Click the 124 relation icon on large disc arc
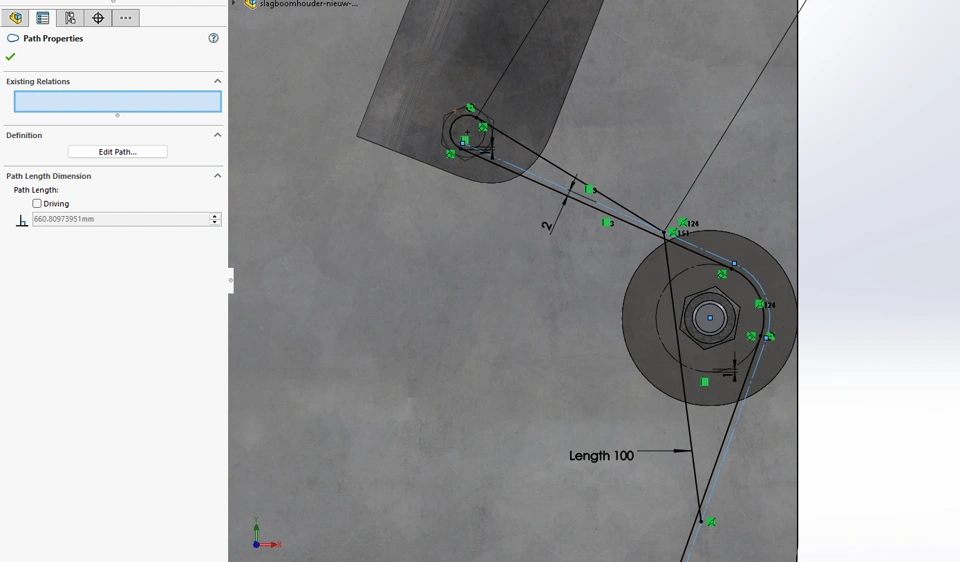 coord(760,304)
